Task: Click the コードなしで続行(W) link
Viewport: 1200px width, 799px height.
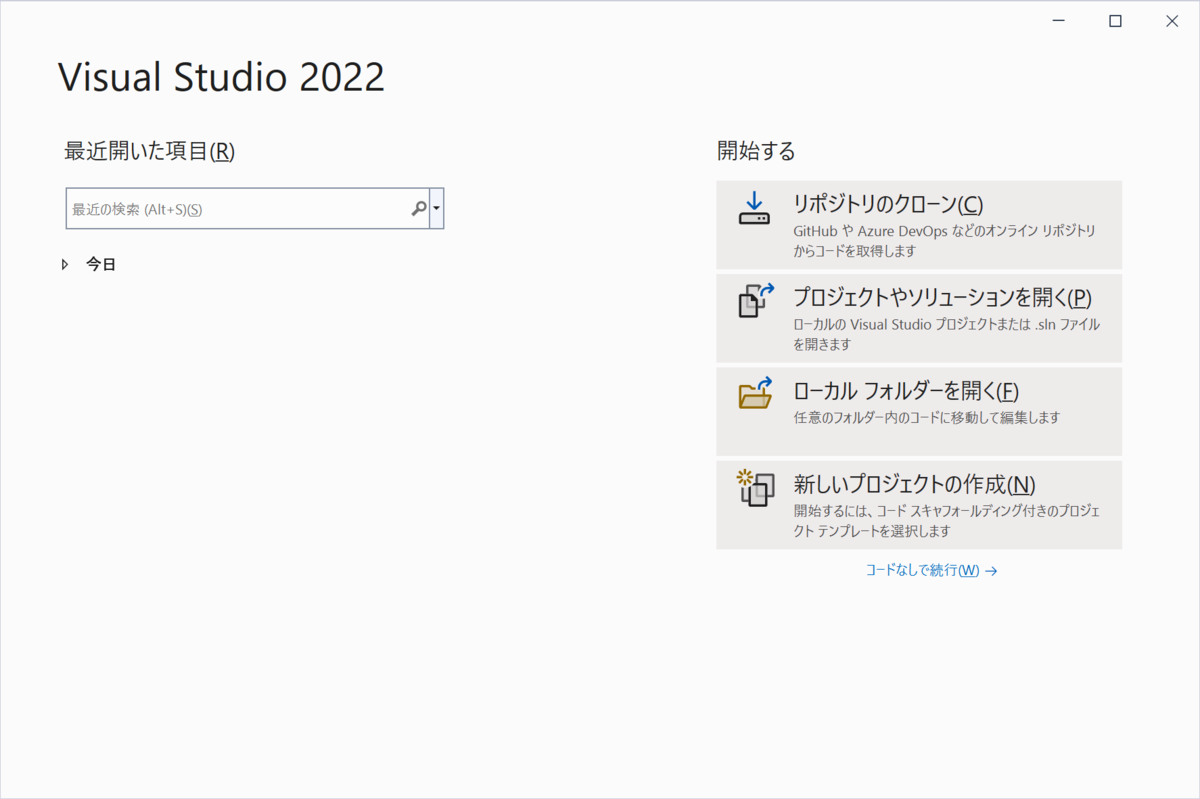Action: tap(922, 569)
